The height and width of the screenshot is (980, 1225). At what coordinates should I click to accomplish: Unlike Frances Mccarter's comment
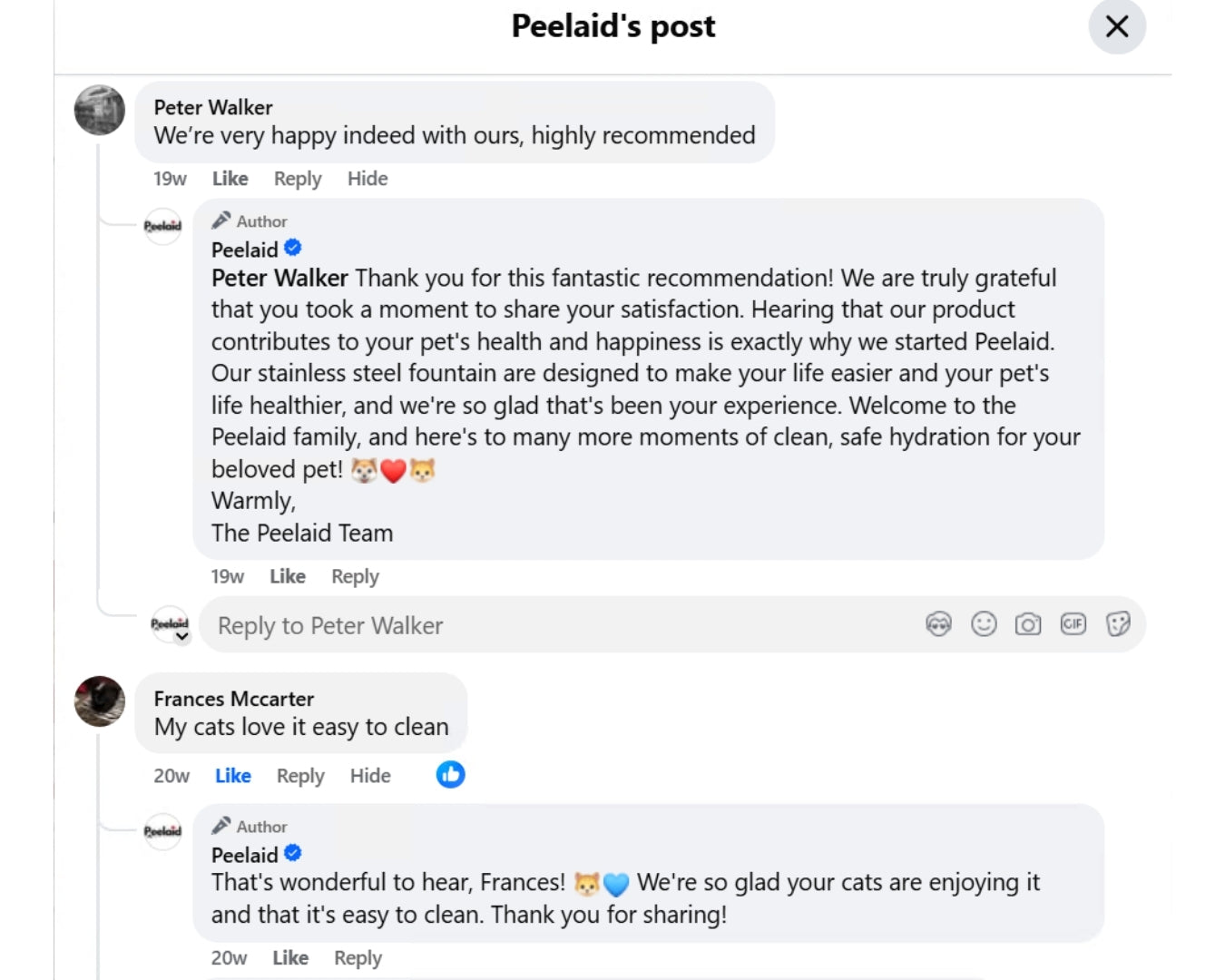233,776
